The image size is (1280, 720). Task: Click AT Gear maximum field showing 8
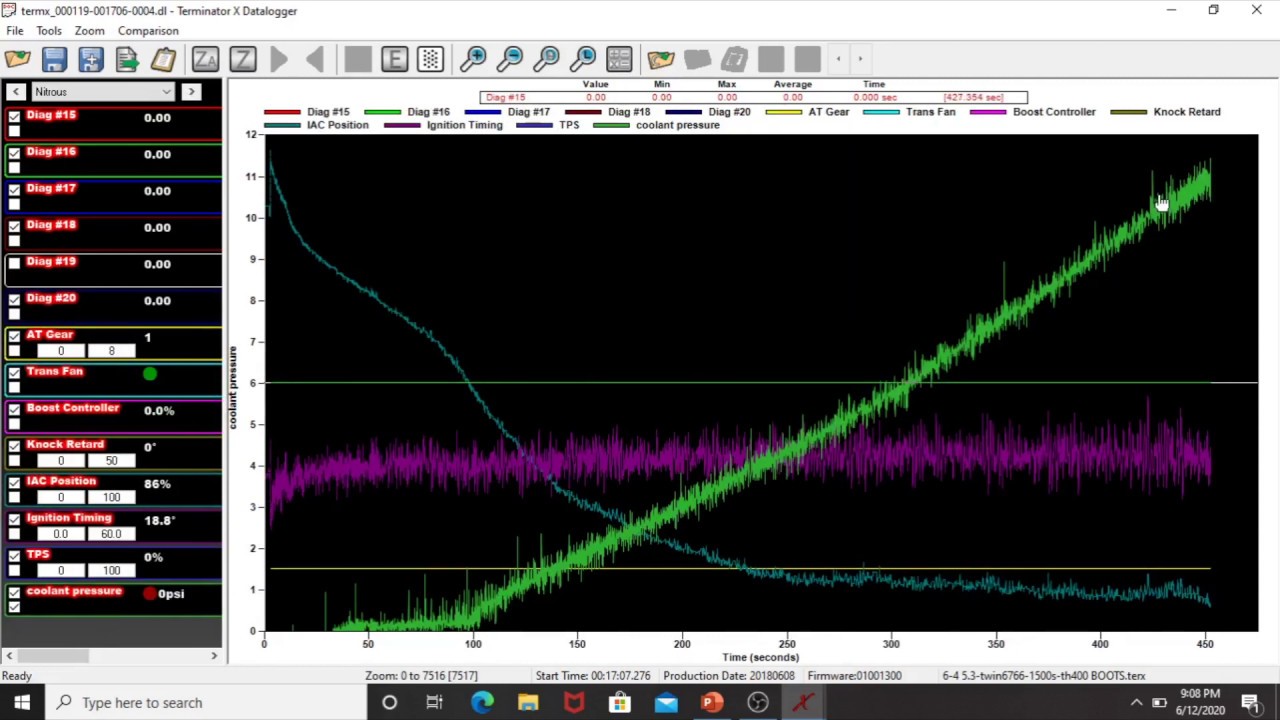pyautogui.click(x=111, y=351)
